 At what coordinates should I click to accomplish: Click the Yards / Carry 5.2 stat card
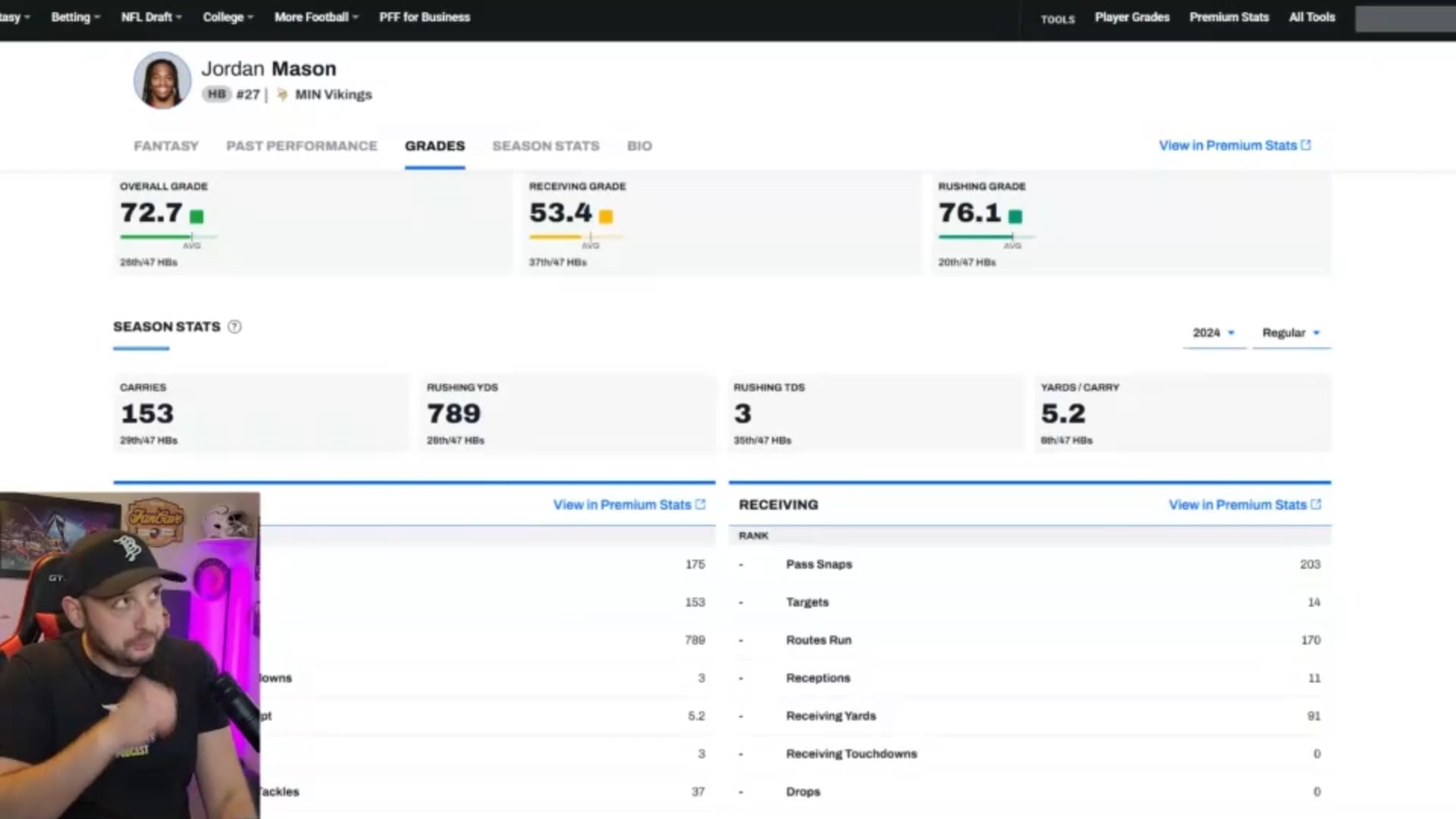(x=1182, y=413)
